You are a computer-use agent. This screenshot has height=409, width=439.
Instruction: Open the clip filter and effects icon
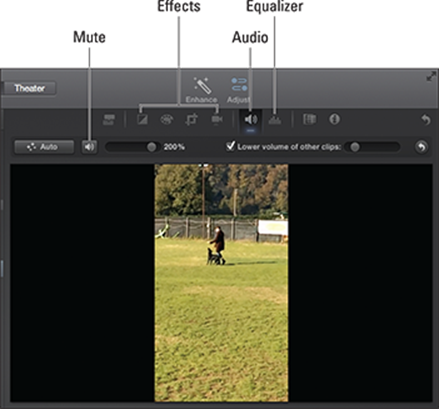(x=310, y=119)
